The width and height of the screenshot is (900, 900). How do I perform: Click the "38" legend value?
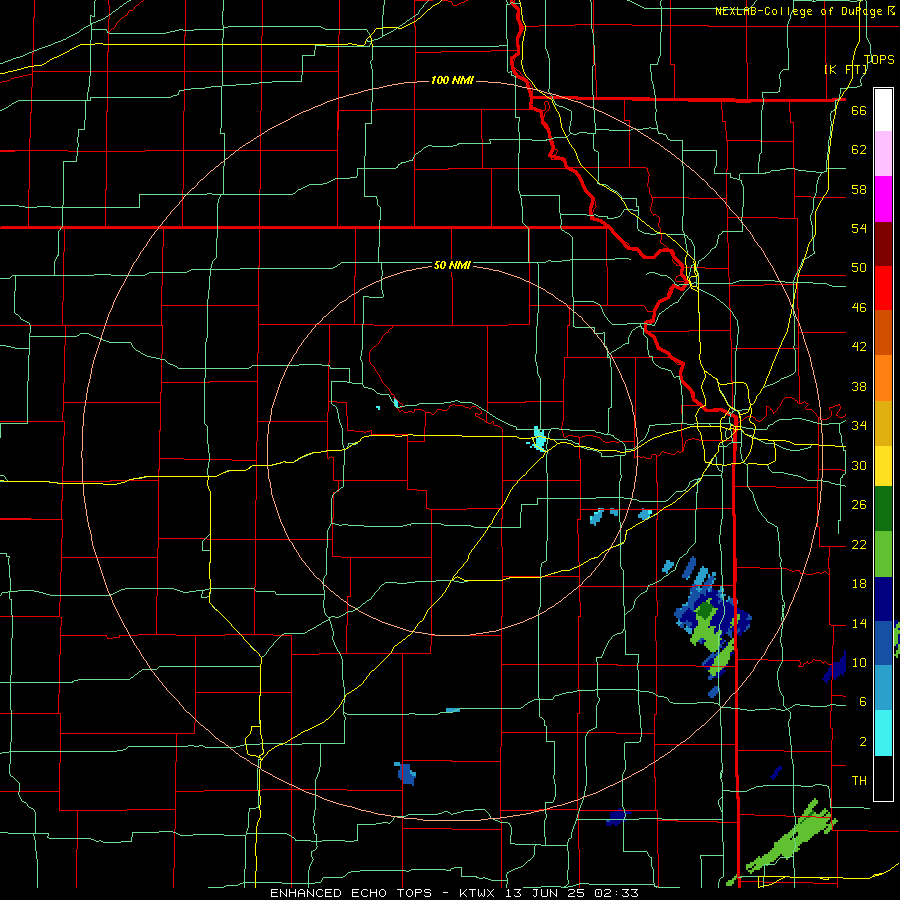coord(859,386)
